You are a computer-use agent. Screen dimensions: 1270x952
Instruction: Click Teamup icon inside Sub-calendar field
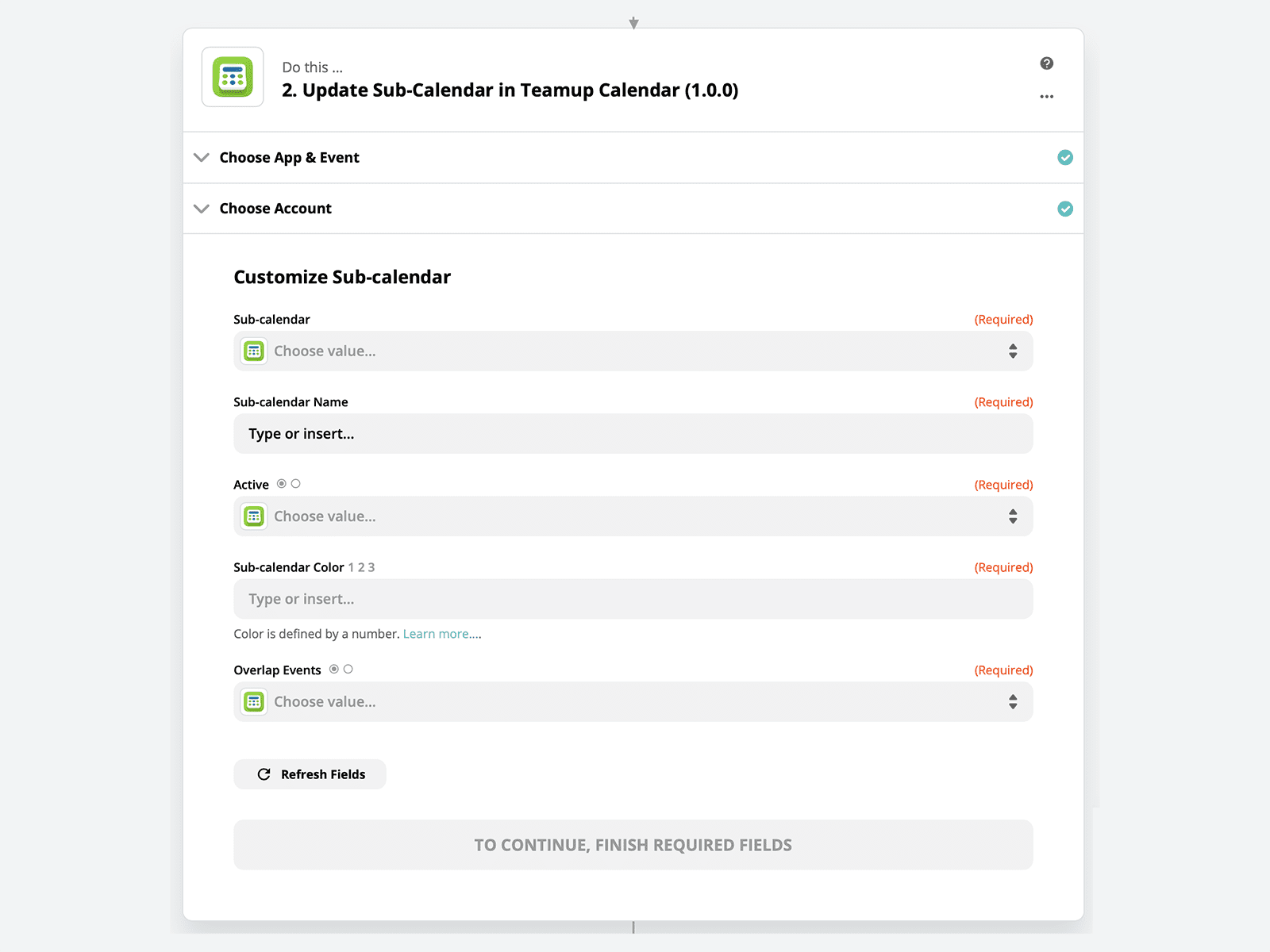point(254,351)
